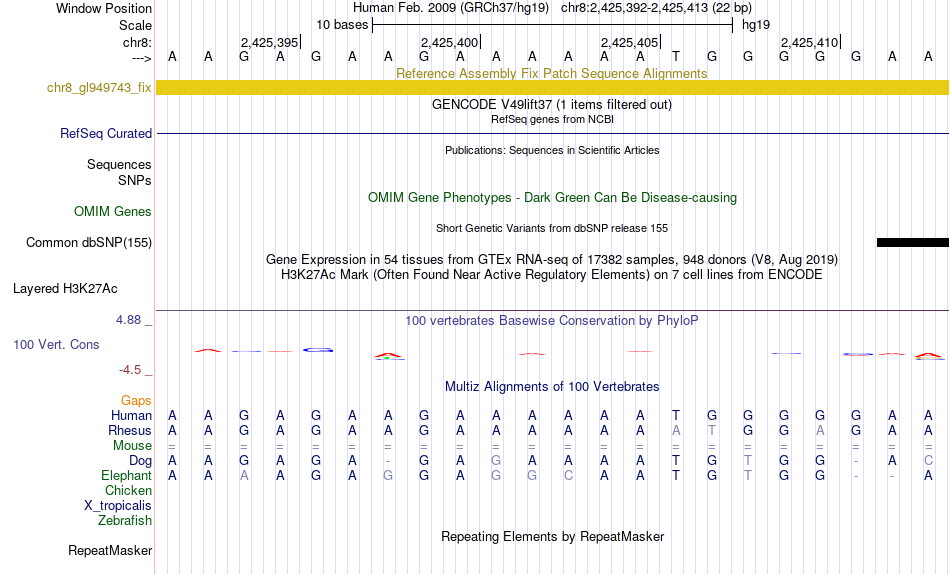Image resolution: width=950 pixels, height=574 pixels.
Task: Click the 100 vertebrates Basewise Conservation by PhyloP title
Action: pos(552,321)
